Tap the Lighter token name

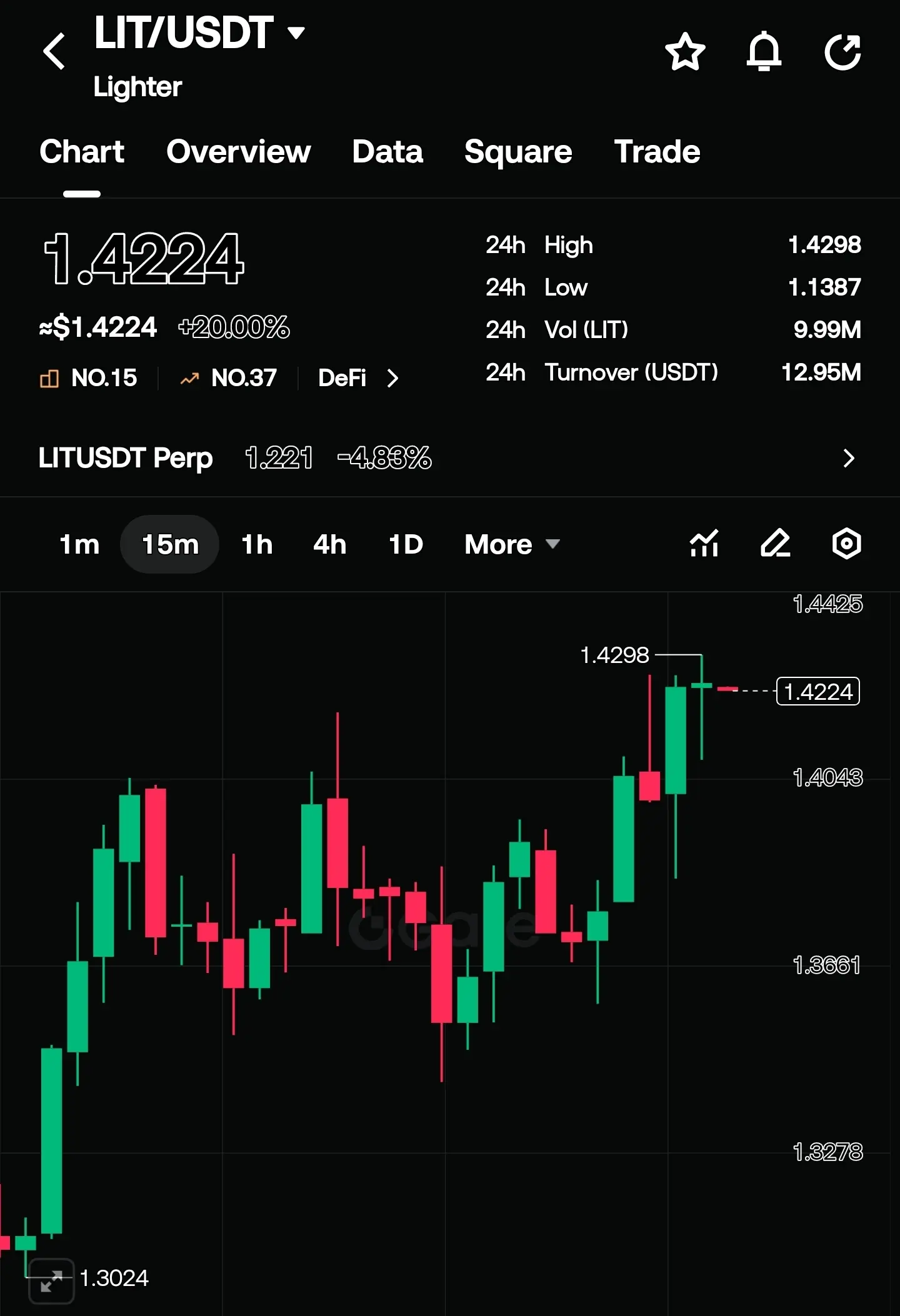(x=137, y=87)
